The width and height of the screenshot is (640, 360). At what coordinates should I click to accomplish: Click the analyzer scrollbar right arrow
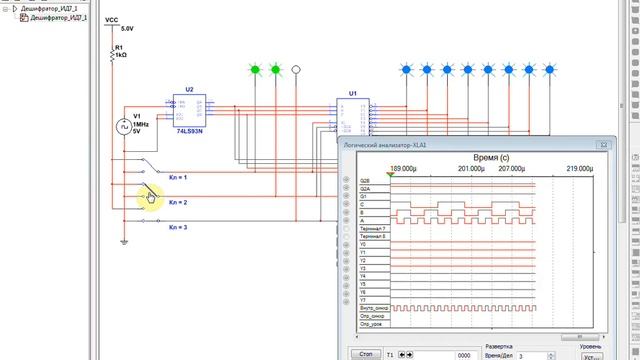(604, 337)
